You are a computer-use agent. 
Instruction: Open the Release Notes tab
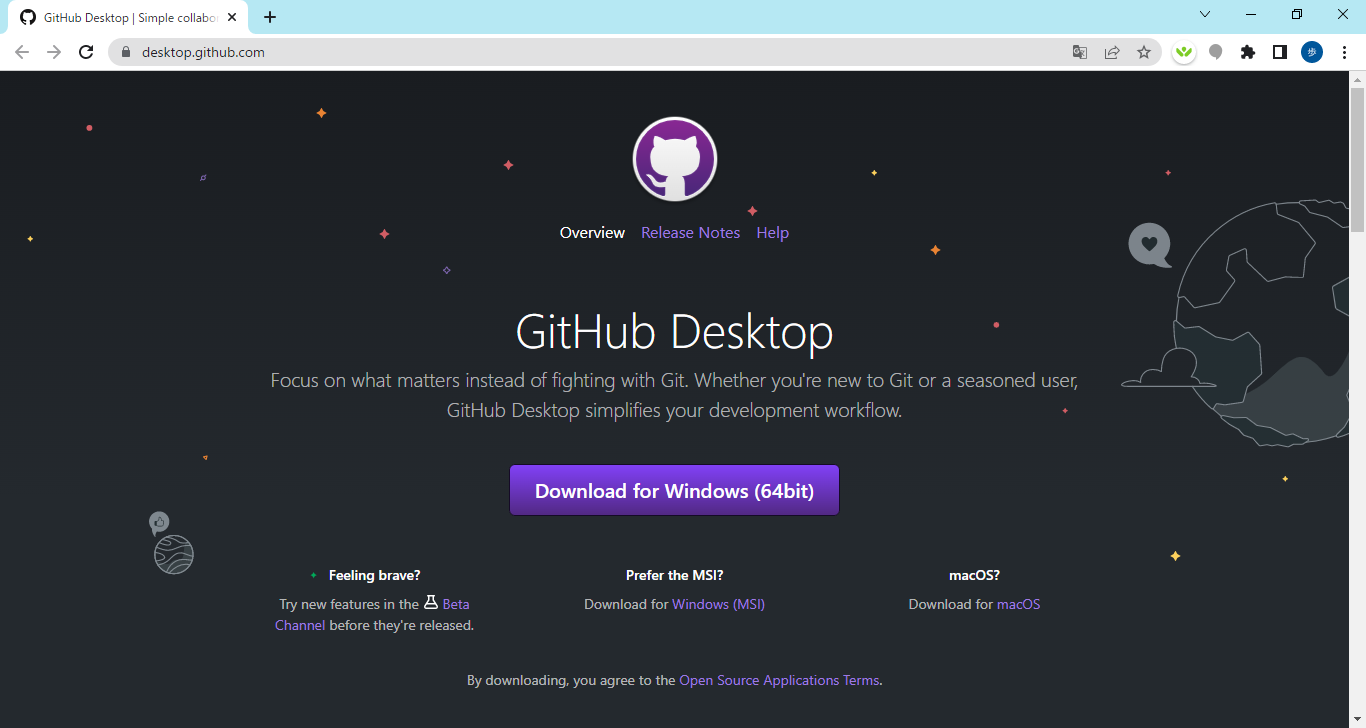tap(690, 233)
